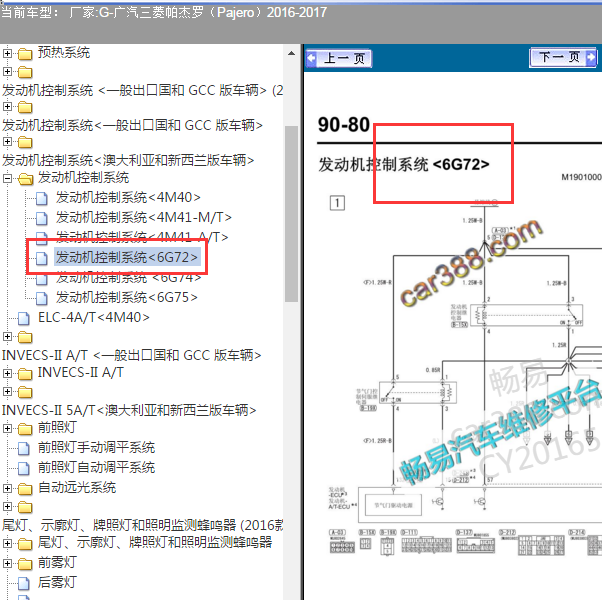Click page icon beside 前照灯自动调平系统
602x600 pixels.
coord(24,468)
